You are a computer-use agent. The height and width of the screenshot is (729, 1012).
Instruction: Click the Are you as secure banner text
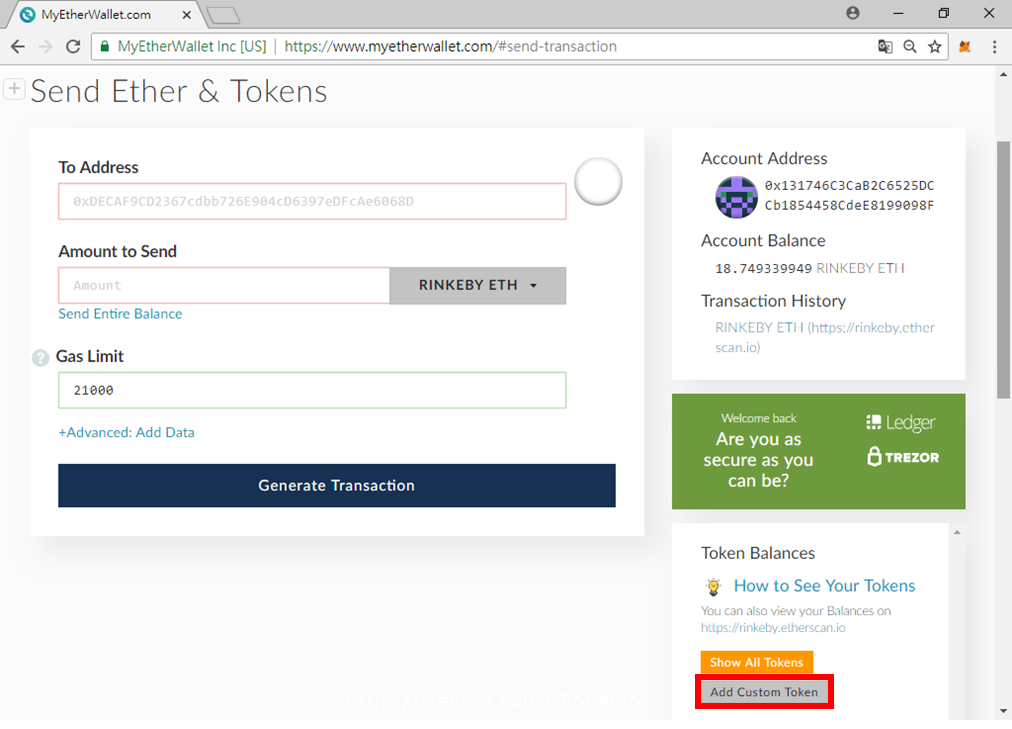click(758, 459)
